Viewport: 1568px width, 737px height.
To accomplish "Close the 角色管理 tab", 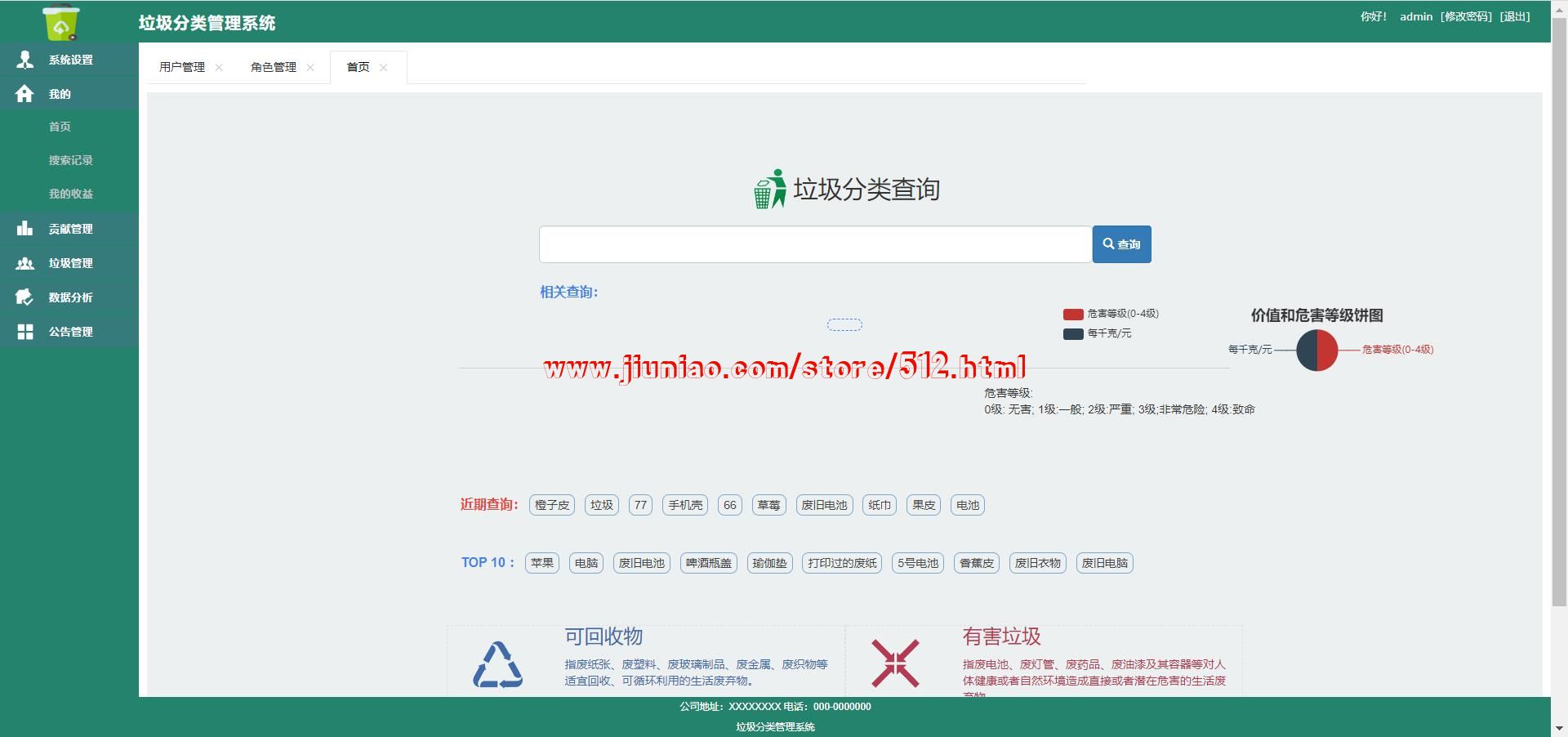I will tap(310, 68).
